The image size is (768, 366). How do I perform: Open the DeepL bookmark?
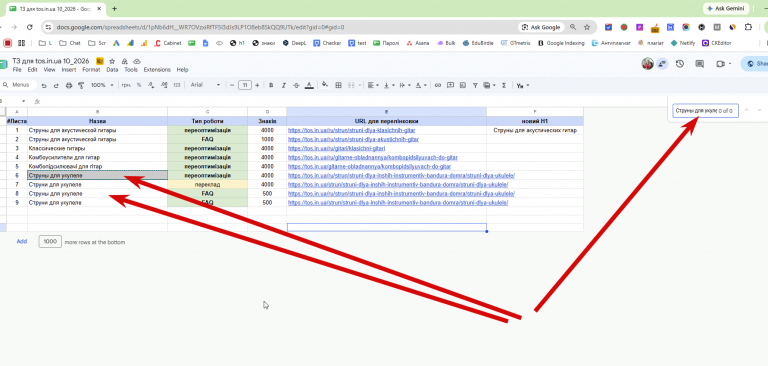tap(294, 43)
